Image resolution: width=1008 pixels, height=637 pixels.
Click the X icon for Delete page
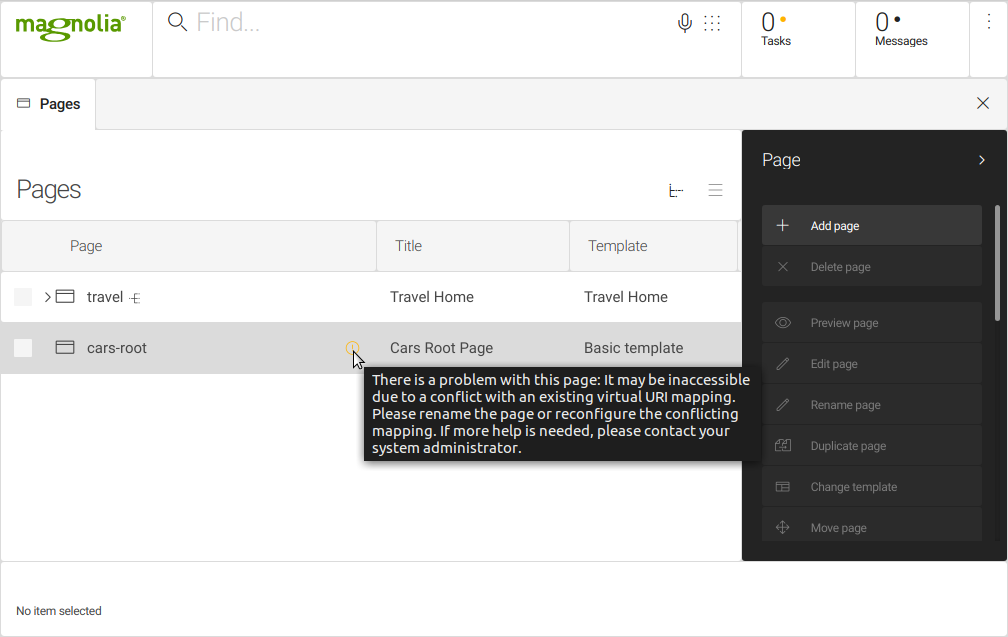[782, 267]
